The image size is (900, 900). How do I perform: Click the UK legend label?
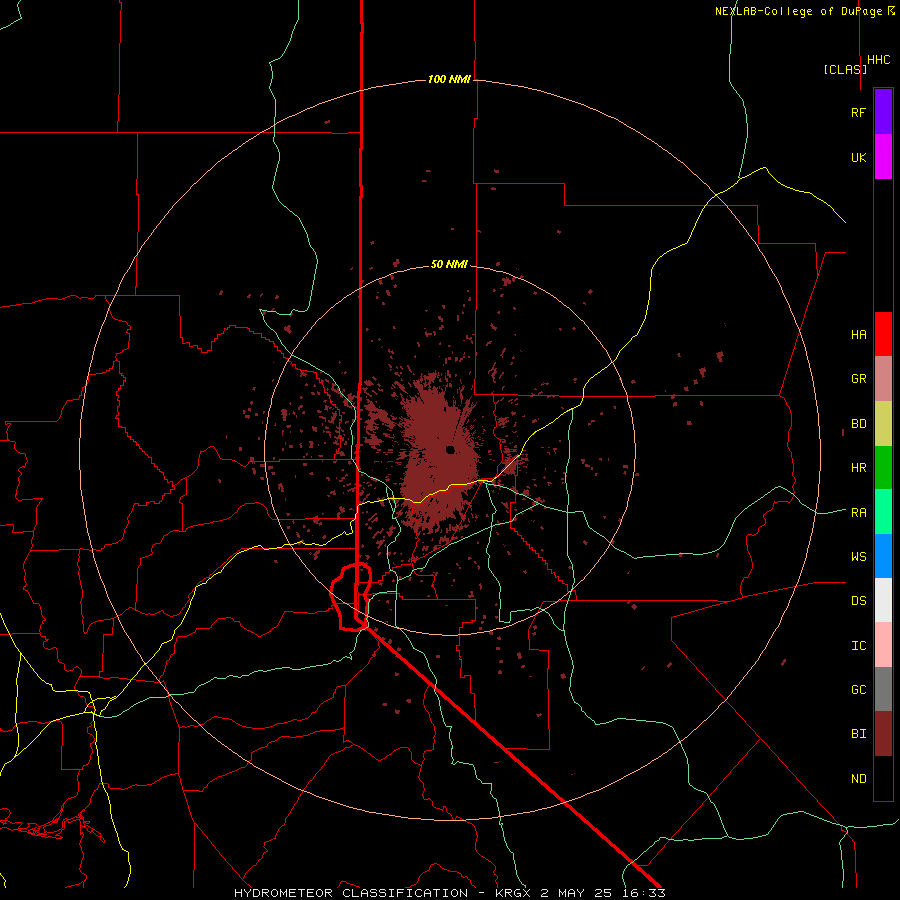[858, 157]
